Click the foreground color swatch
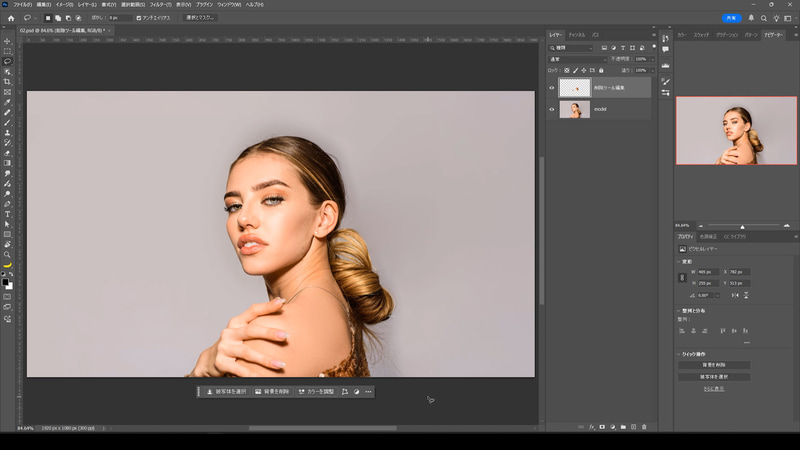This screenshot has width=800, height=450. 5,282
